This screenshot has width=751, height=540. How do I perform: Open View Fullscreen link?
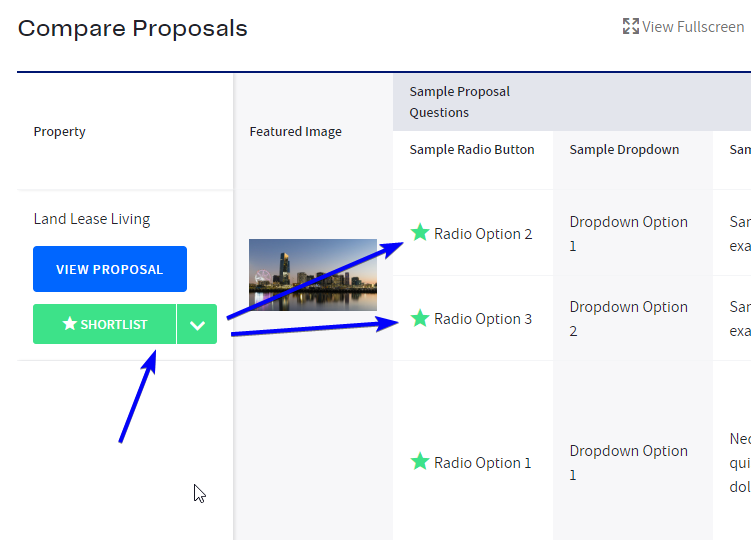(692, 27)
